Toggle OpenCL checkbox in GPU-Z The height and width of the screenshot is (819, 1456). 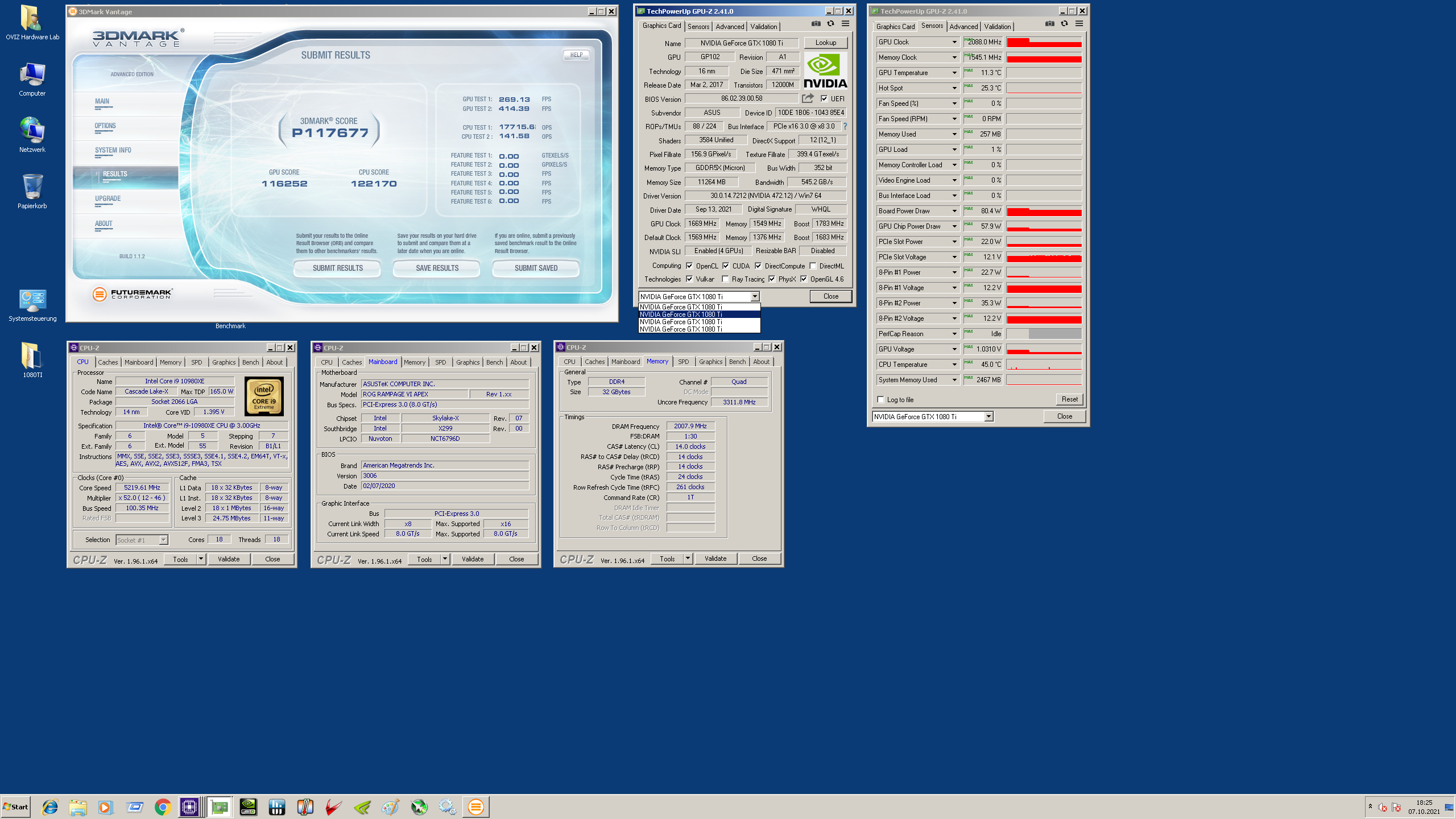pyautogui.click(x=689, y=266)
